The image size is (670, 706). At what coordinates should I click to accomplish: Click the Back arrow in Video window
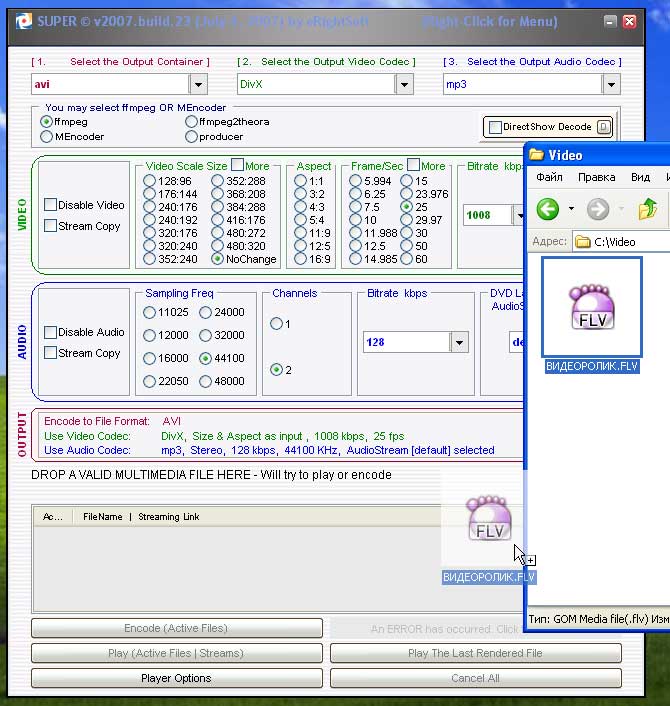click(x=548, y=209)
